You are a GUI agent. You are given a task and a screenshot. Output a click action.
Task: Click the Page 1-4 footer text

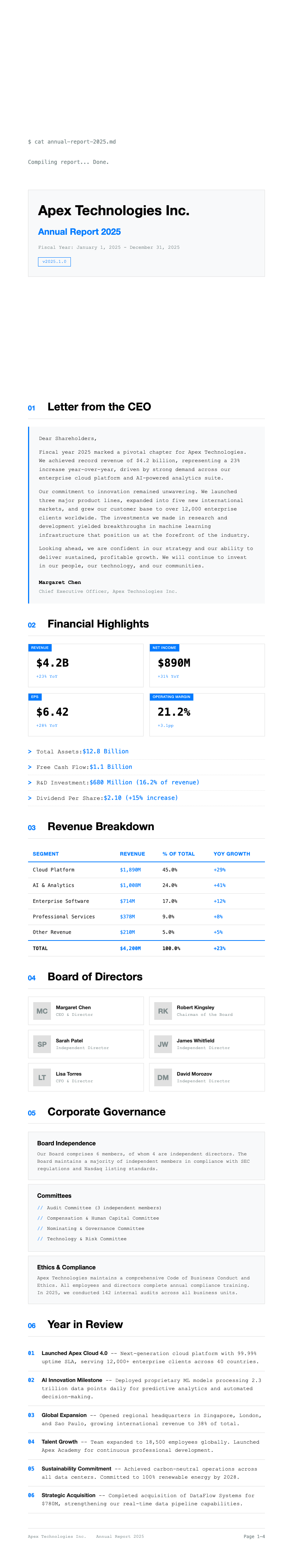click(x=254, y=1536)
